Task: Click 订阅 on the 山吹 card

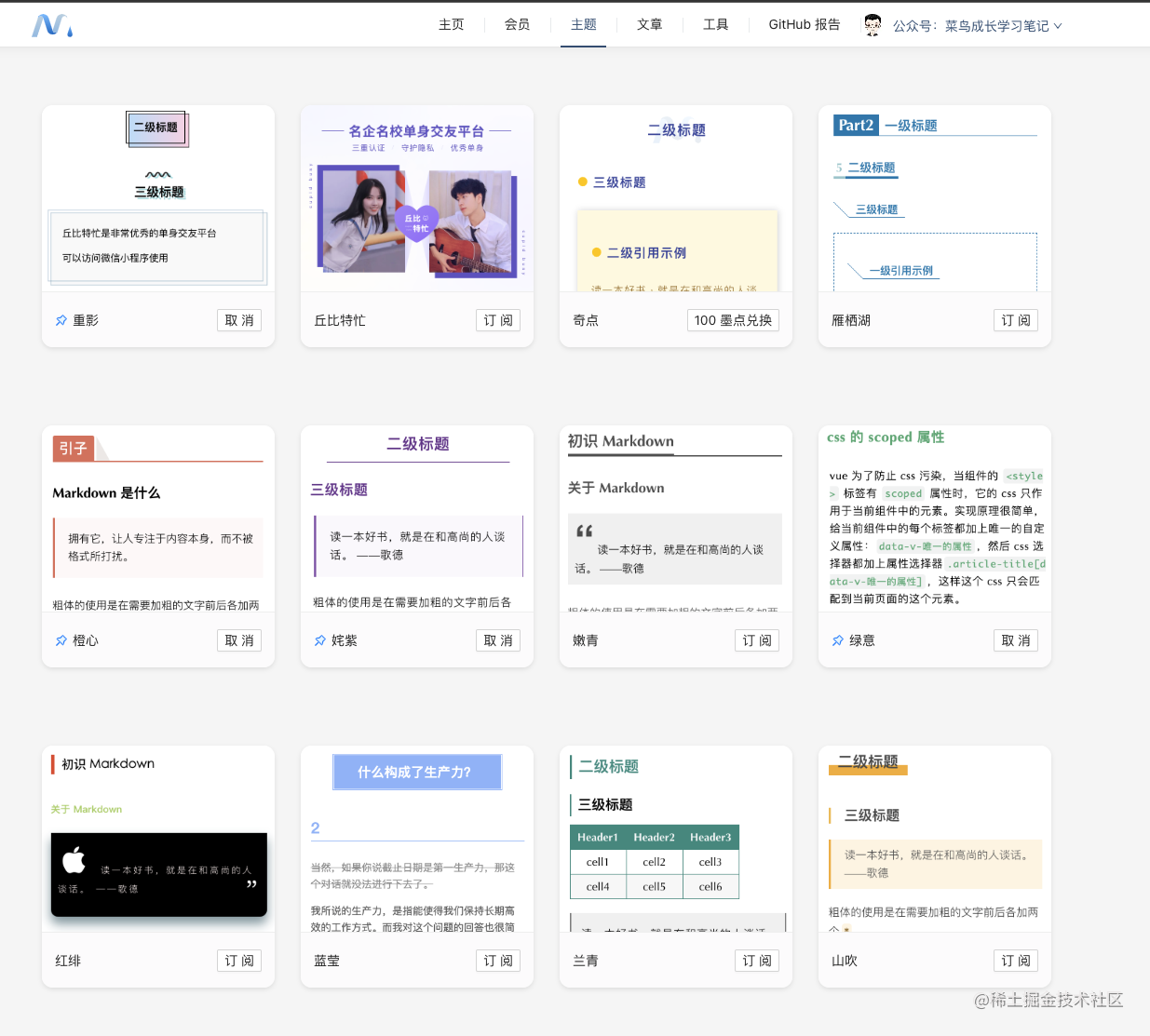Action: pos(1016,961)
